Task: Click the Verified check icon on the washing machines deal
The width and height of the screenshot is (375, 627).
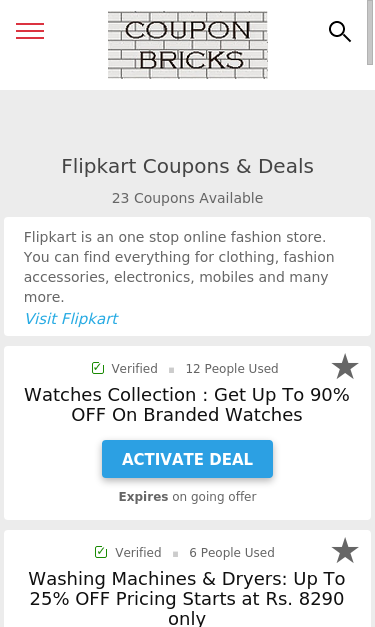Action: point(101,552)
